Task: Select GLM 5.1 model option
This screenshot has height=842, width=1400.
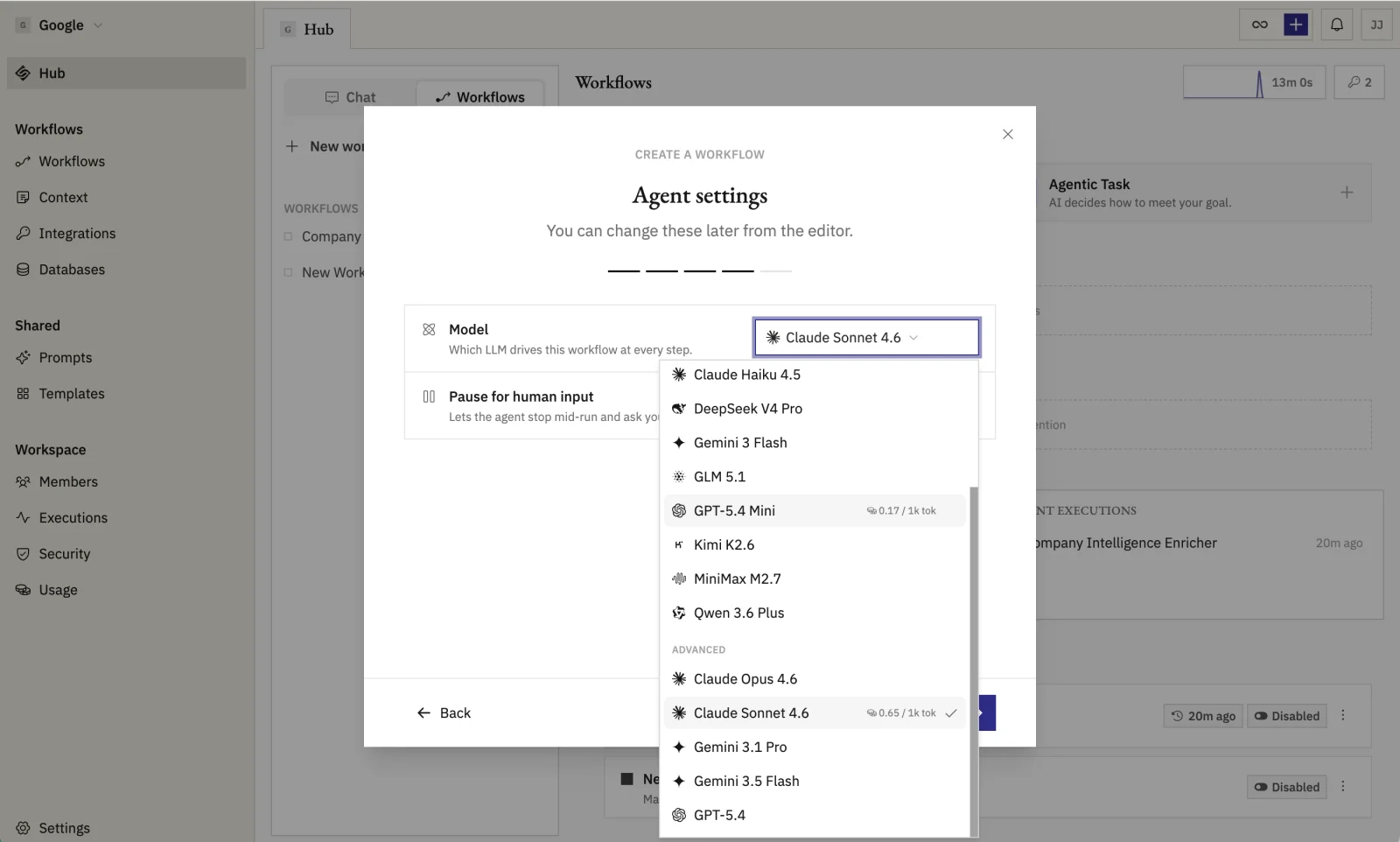Action: point(815,477)
